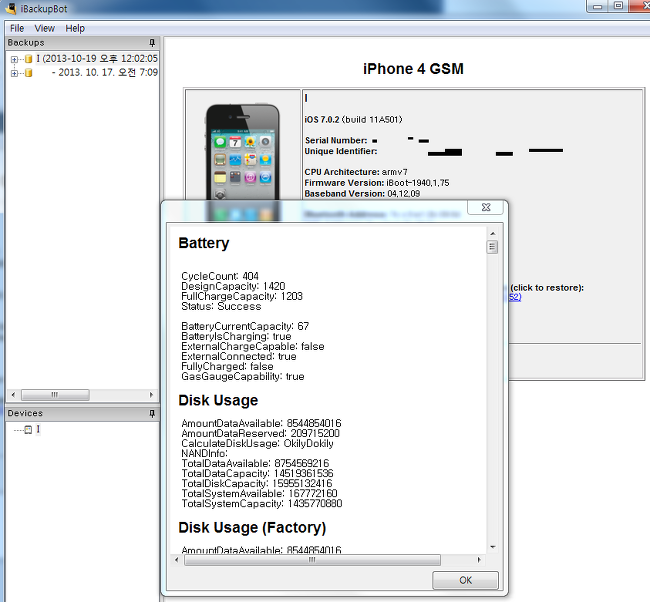The height and width of the screenshot is (602, 650).
Task: Open the View menu
Action: click(x=44, y=28)
